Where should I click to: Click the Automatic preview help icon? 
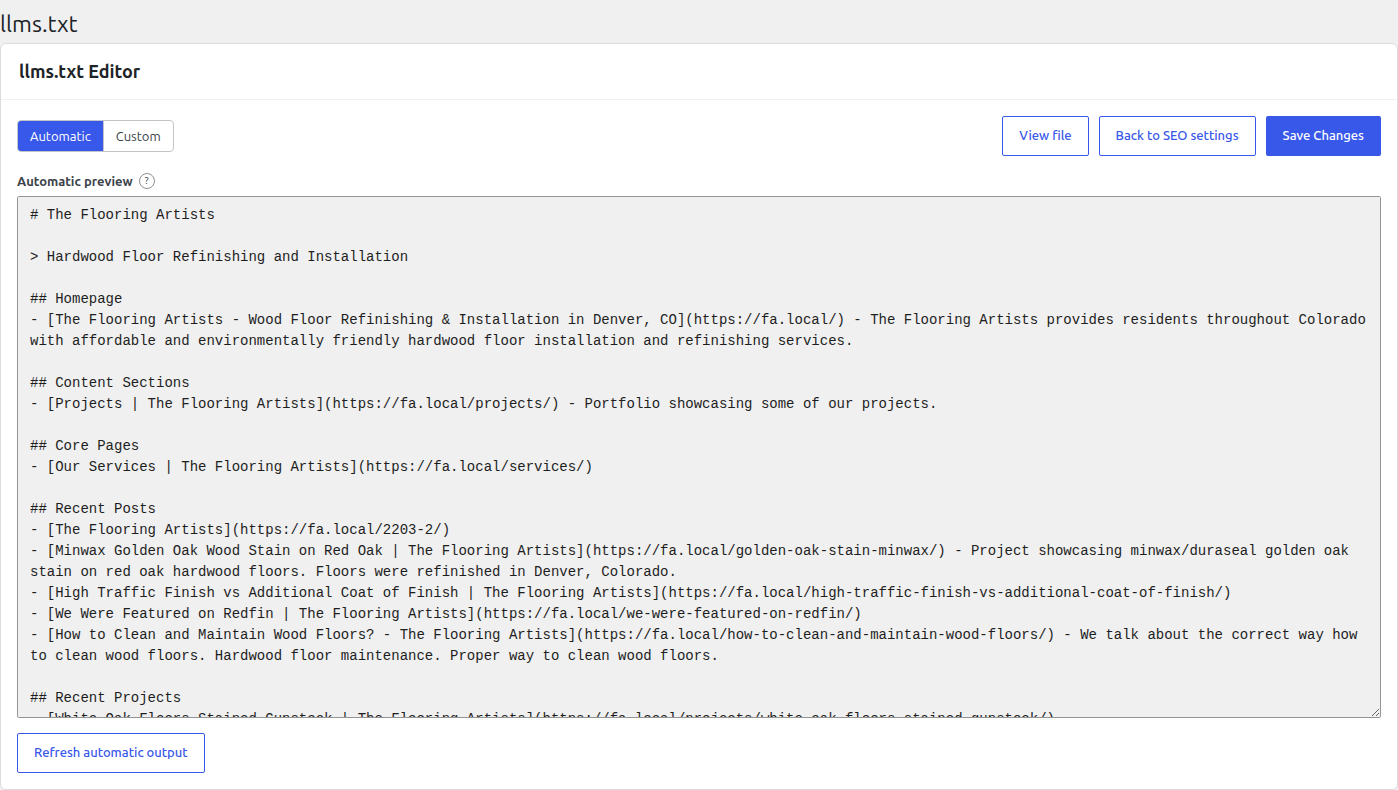tap(147, 181)
